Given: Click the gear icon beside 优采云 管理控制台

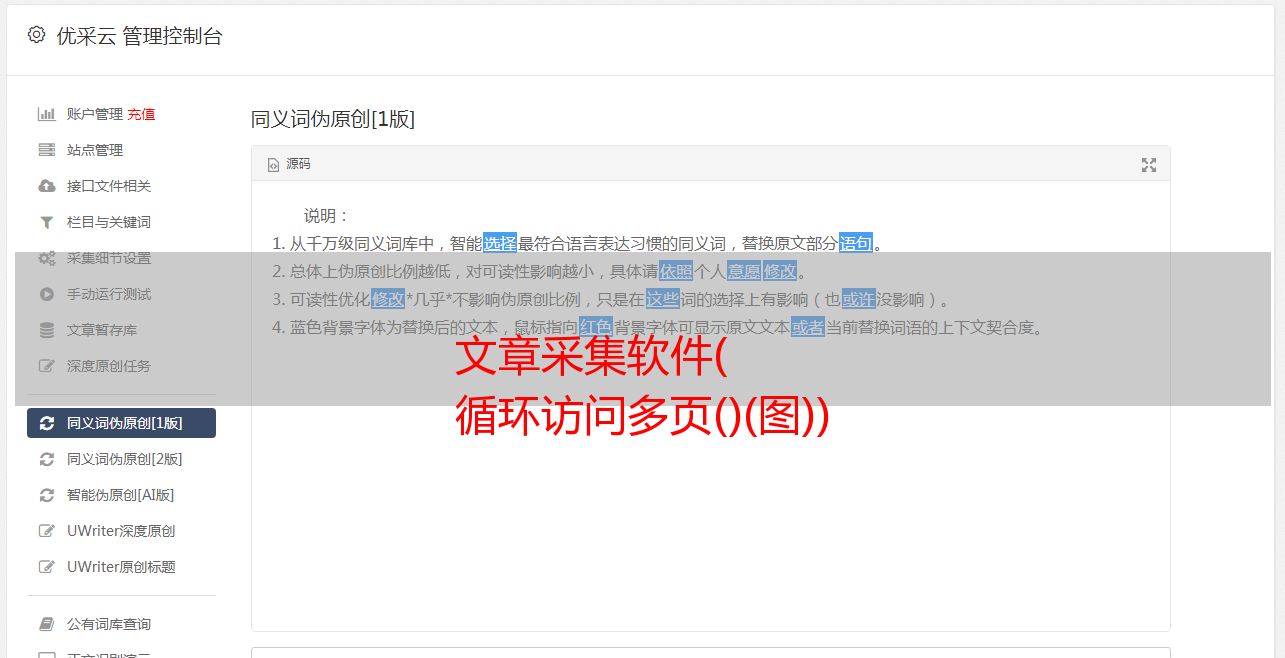Looking at the screenshot, I should click(x=36, y=35).
